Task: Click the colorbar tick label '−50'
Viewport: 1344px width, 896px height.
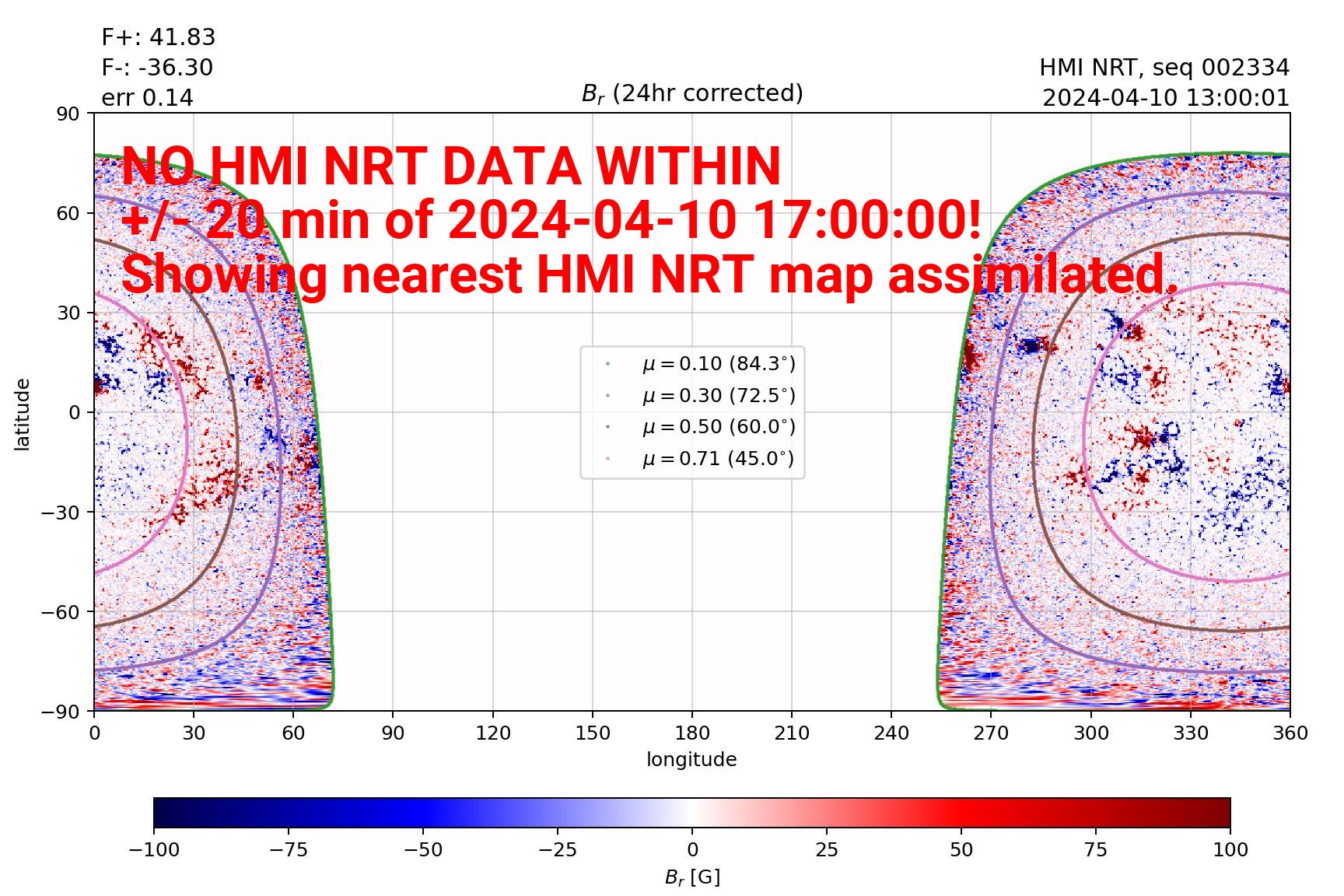Action: [423, 850]
